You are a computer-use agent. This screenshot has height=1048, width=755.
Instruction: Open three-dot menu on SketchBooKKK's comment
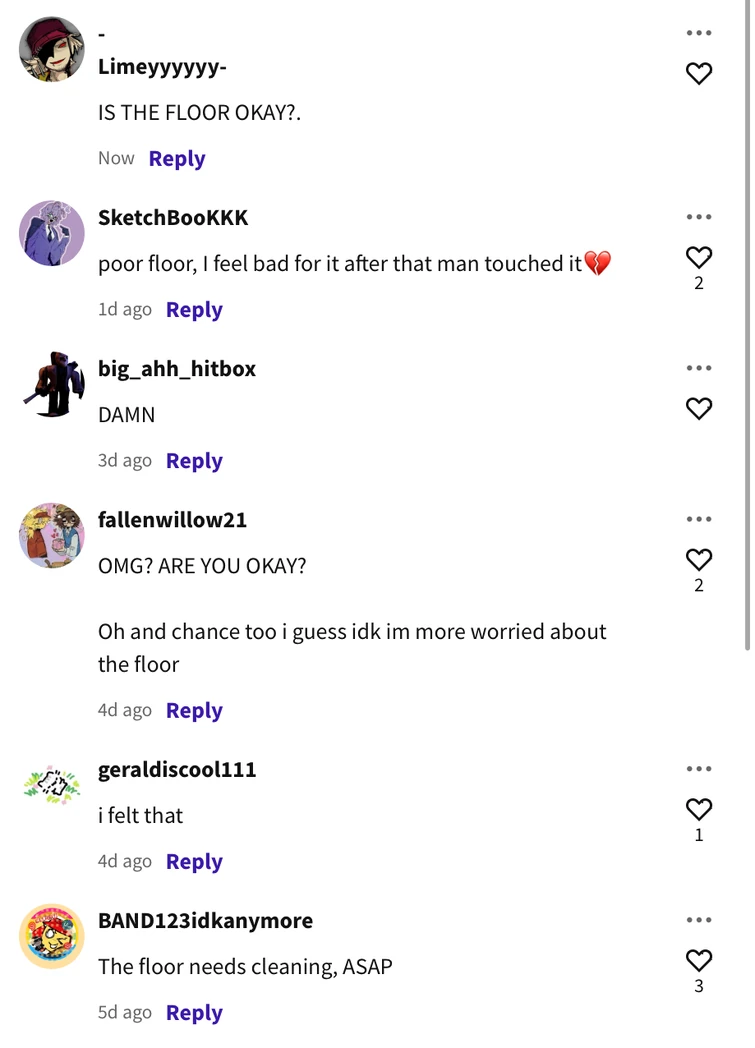coord(699,217)
